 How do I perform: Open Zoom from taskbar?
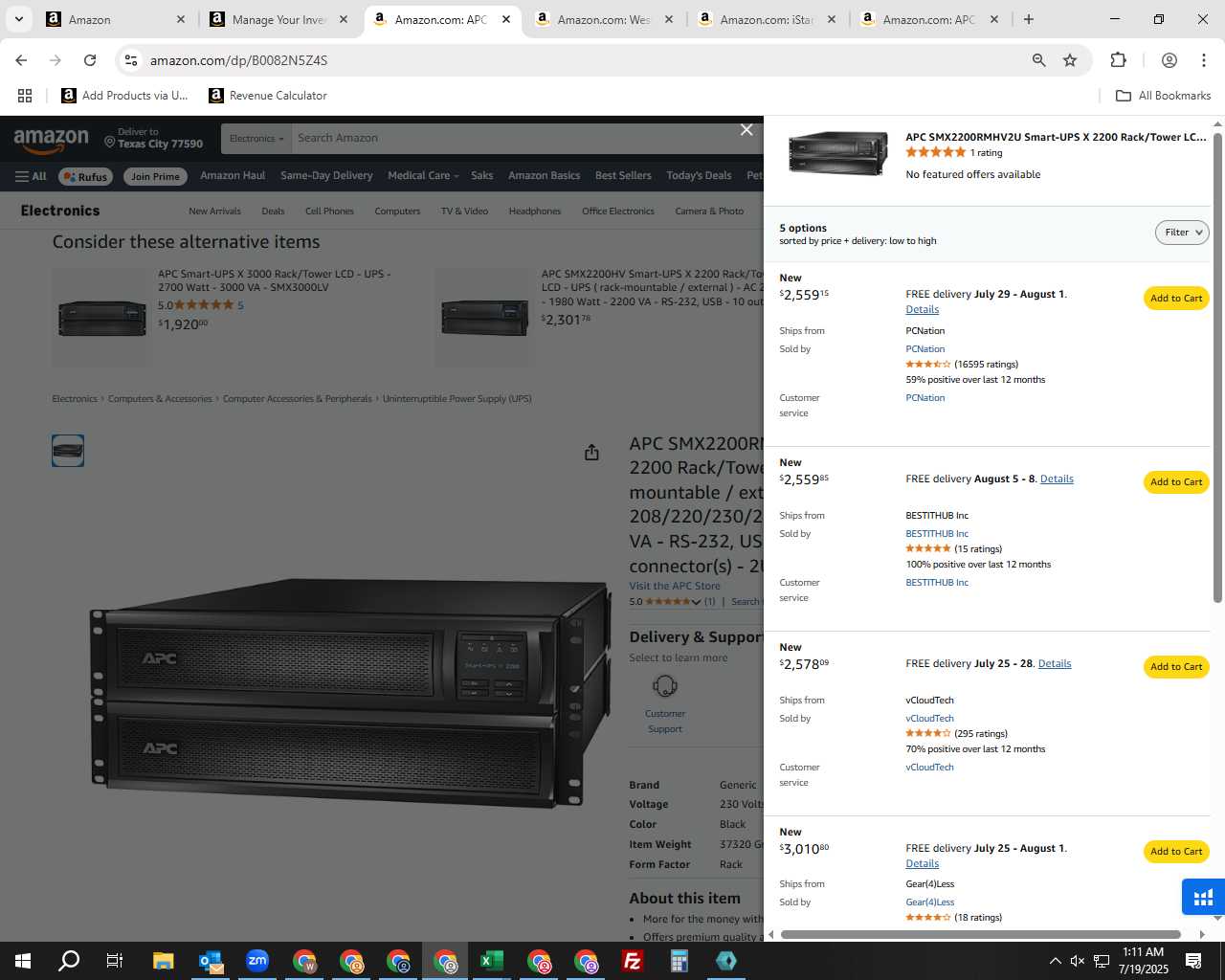pos(257,961)
